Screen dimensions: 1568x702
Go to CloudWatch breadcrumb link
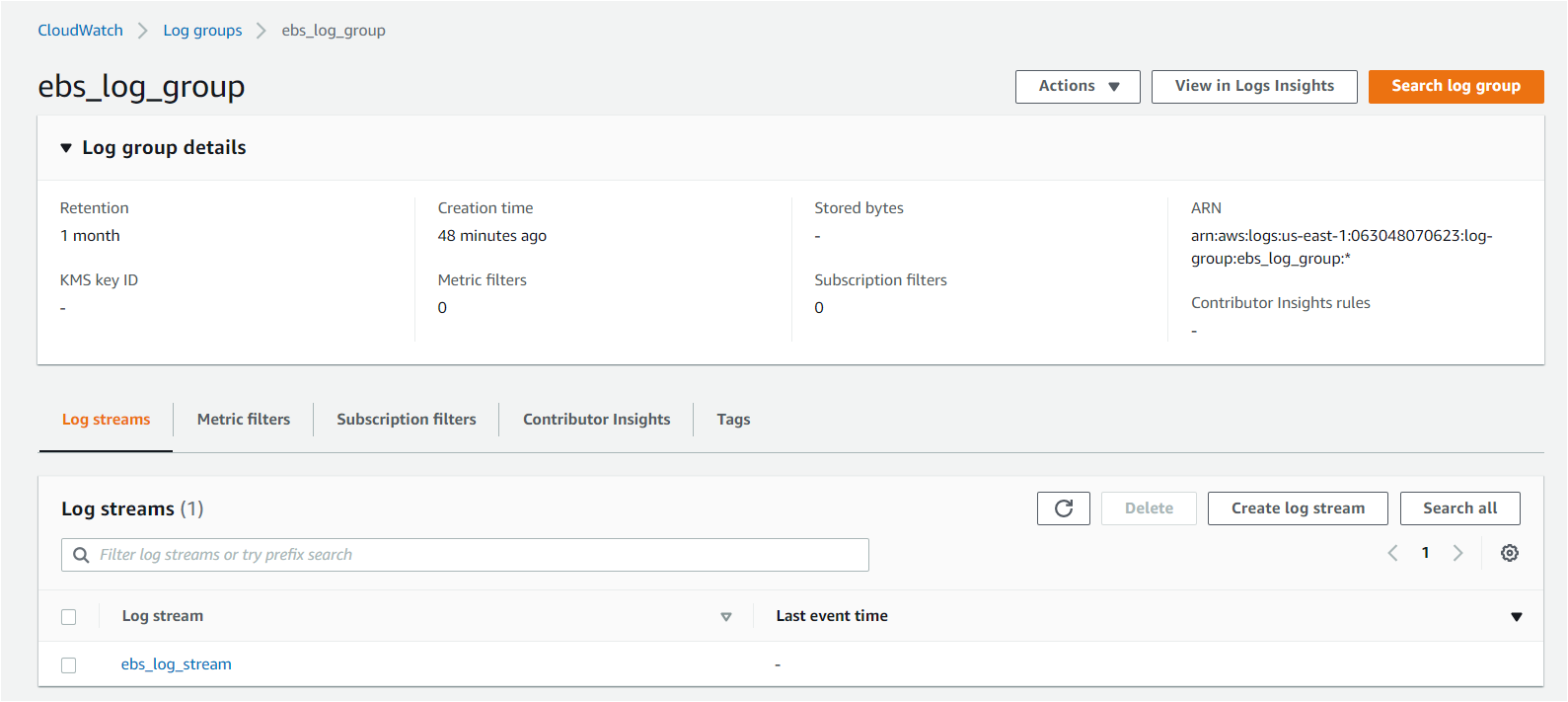(80, 31)
